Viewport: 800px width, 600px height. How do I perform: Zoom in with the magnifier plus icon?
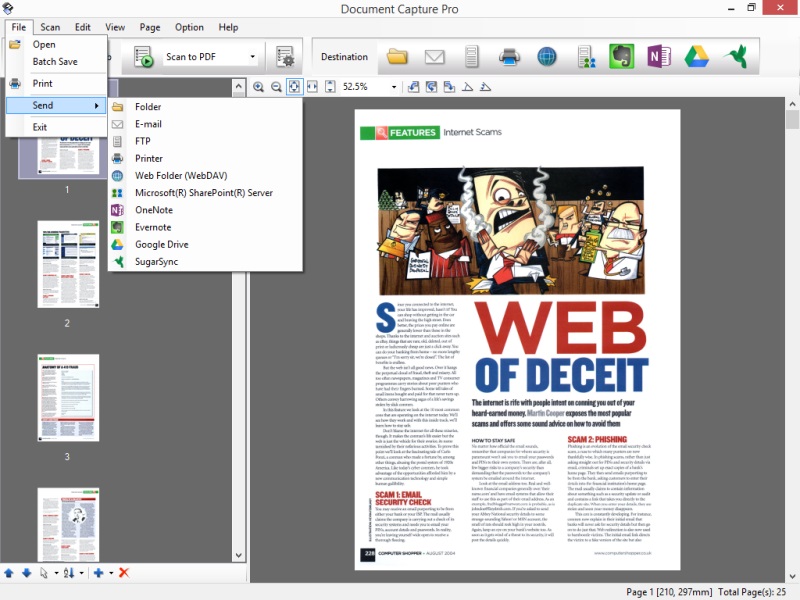[x=258, y=87]
